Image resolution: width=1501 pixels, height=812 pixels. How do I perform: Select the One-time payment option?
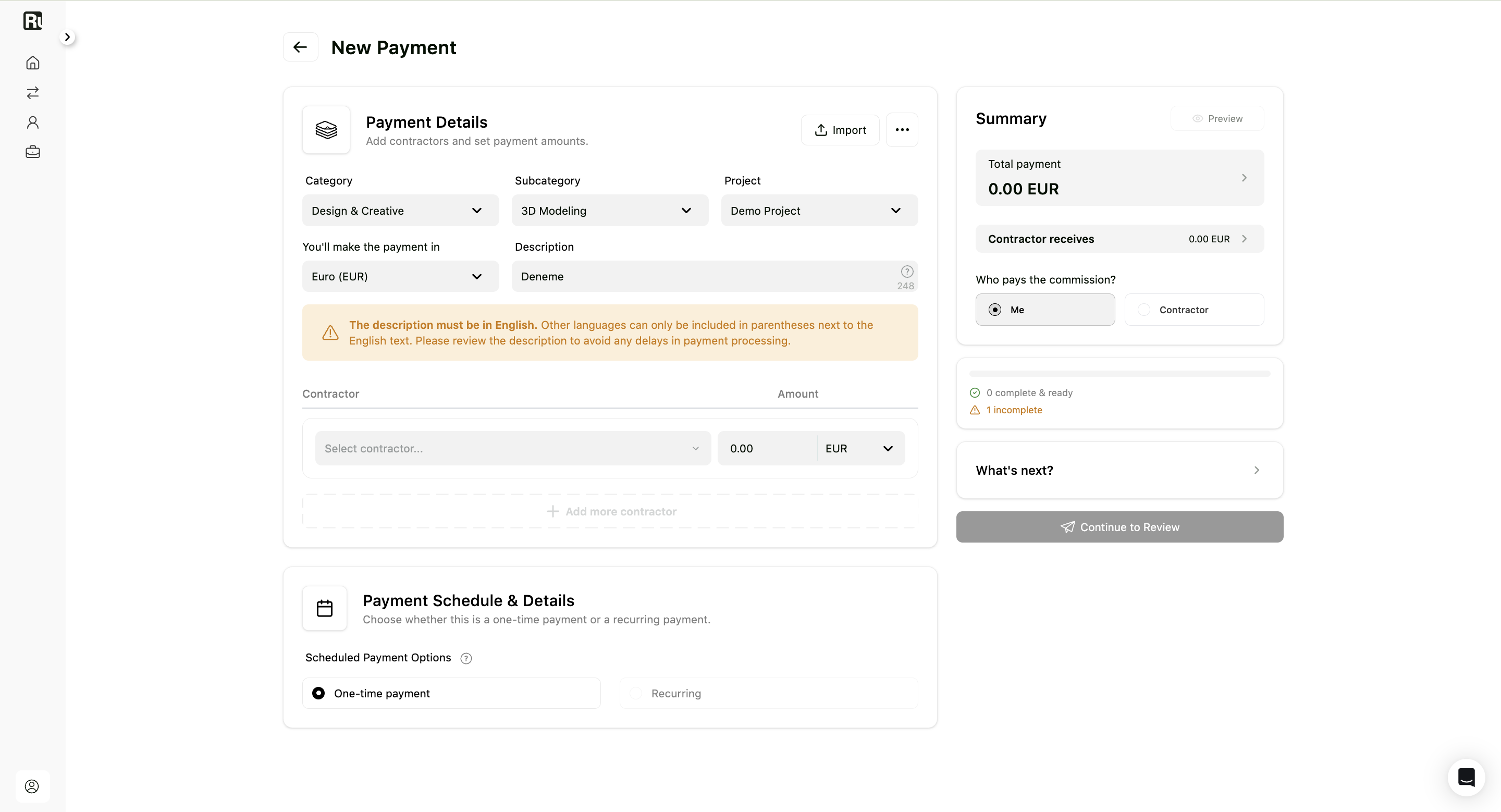click(x=451, y=693)
